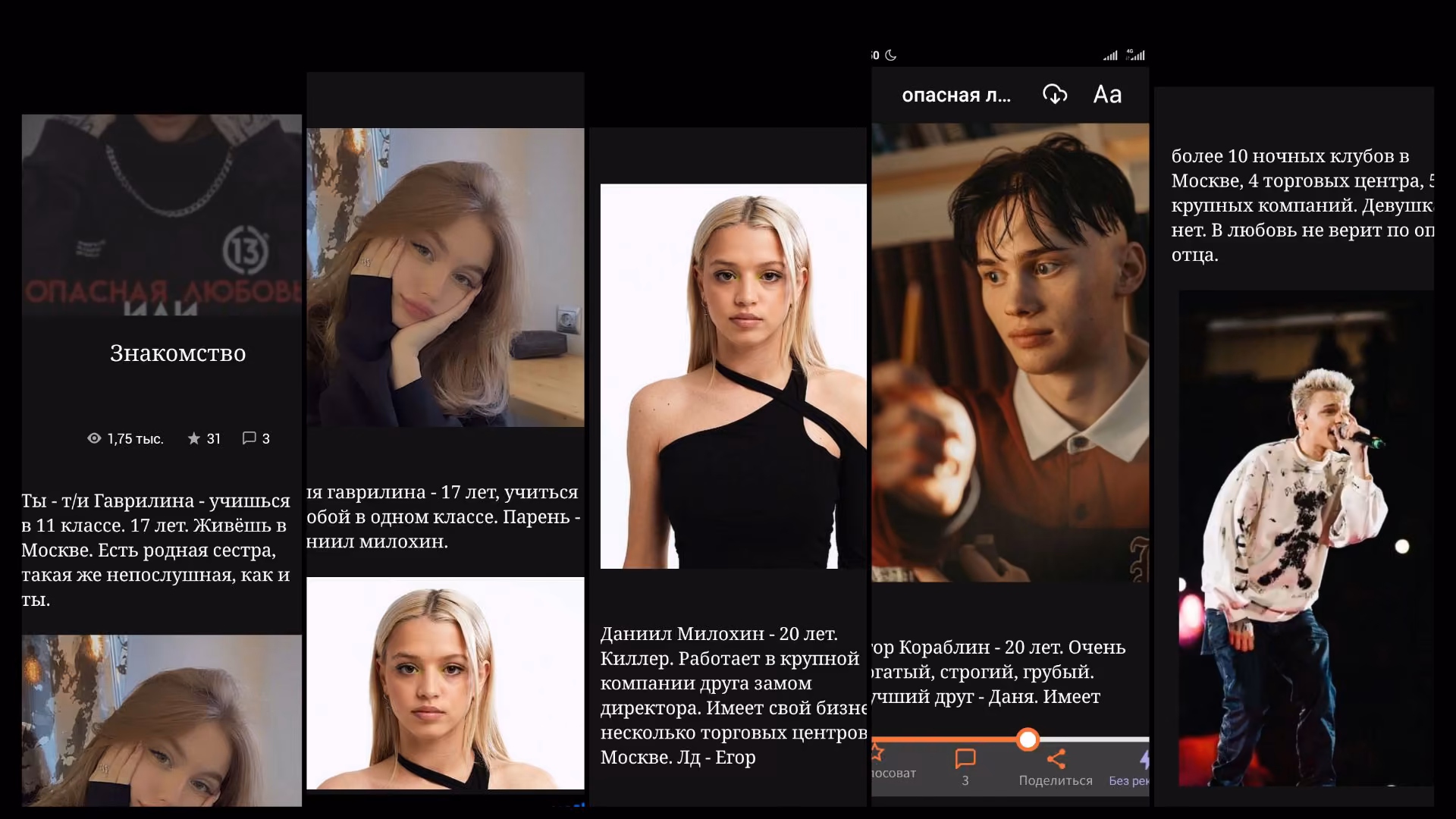Screen dimensions: 1456x819
Task: Tap the signal bars without the 4G label
Action: tap(1110, 55)
